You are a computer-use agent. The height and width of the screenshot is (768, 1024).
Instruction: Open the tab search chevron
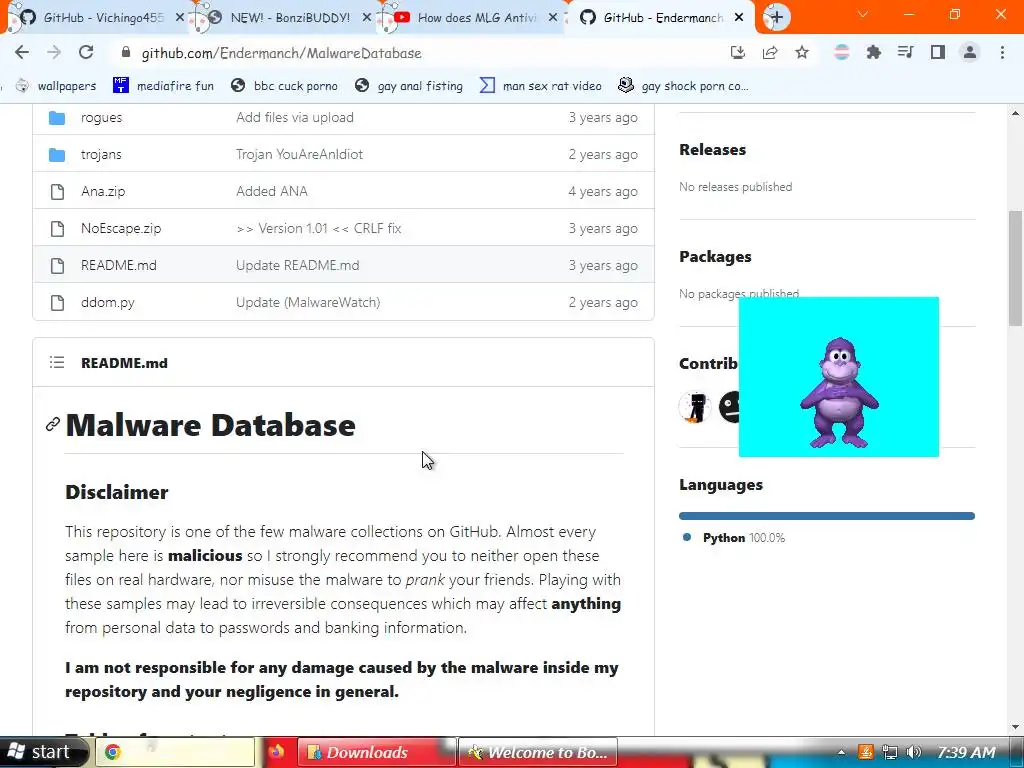(x=863, y=14)
